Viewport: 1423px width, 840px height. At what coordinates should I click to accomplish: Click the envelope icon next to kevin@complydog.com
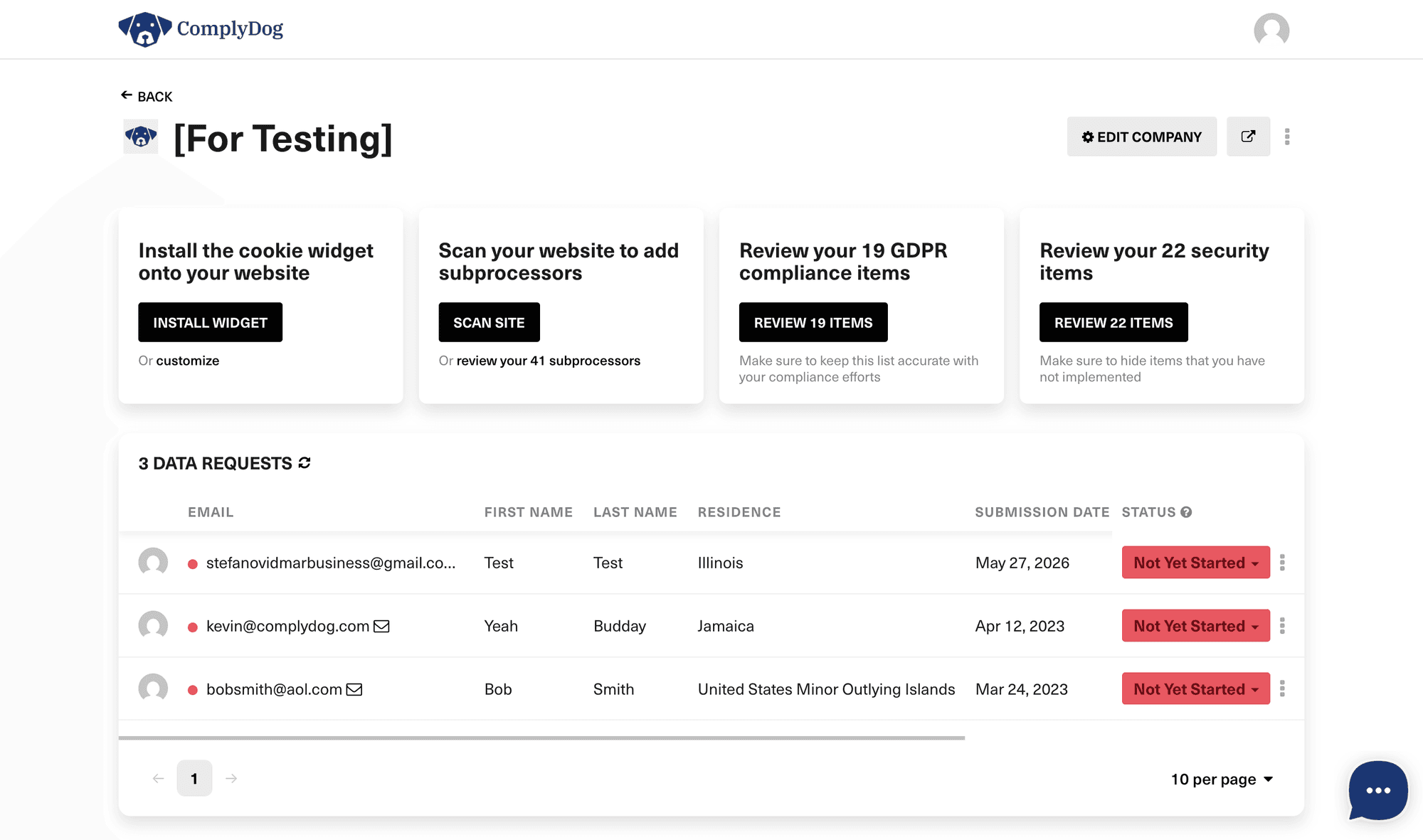pyautogui.click(x=381, y=626)
